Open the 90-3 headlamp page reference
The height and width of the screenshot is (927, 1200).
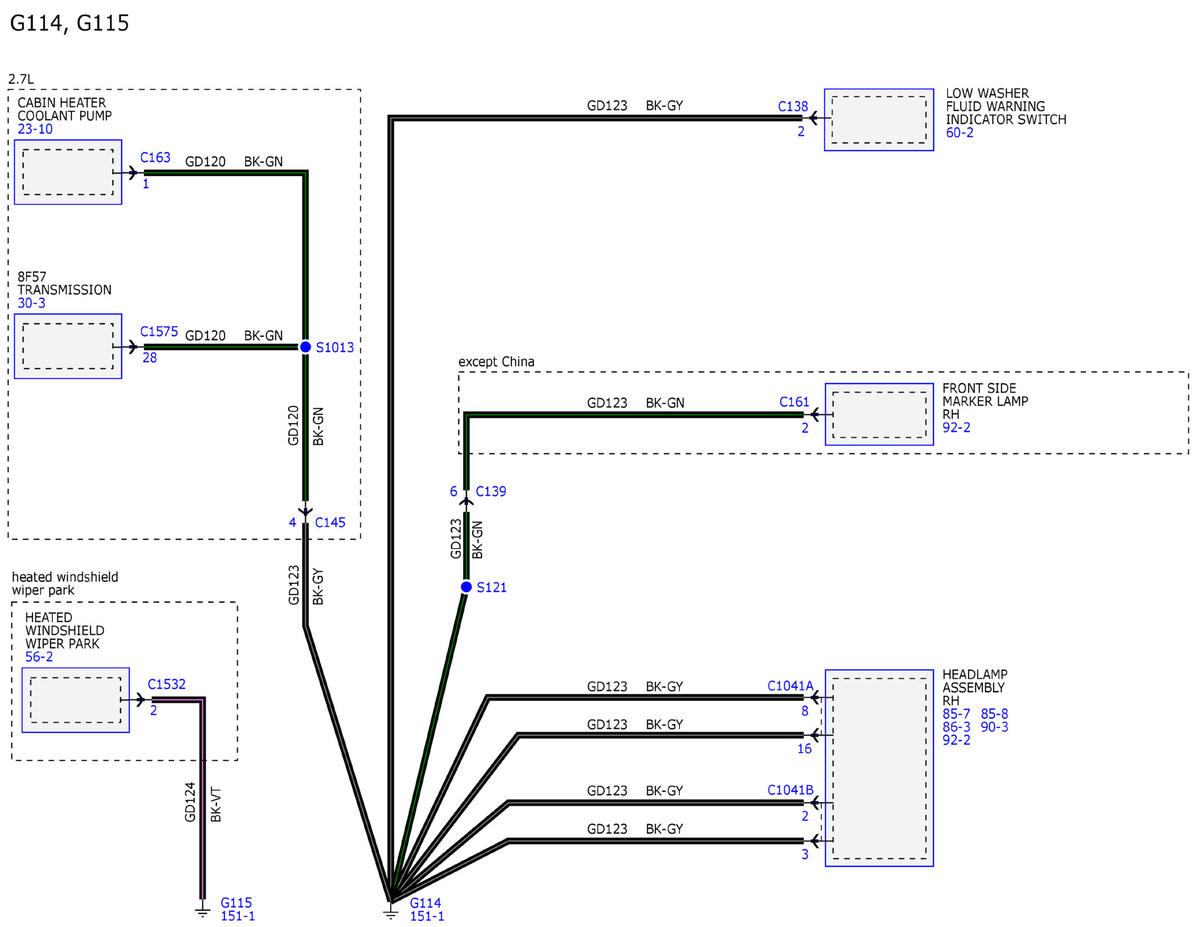[994, 727]
